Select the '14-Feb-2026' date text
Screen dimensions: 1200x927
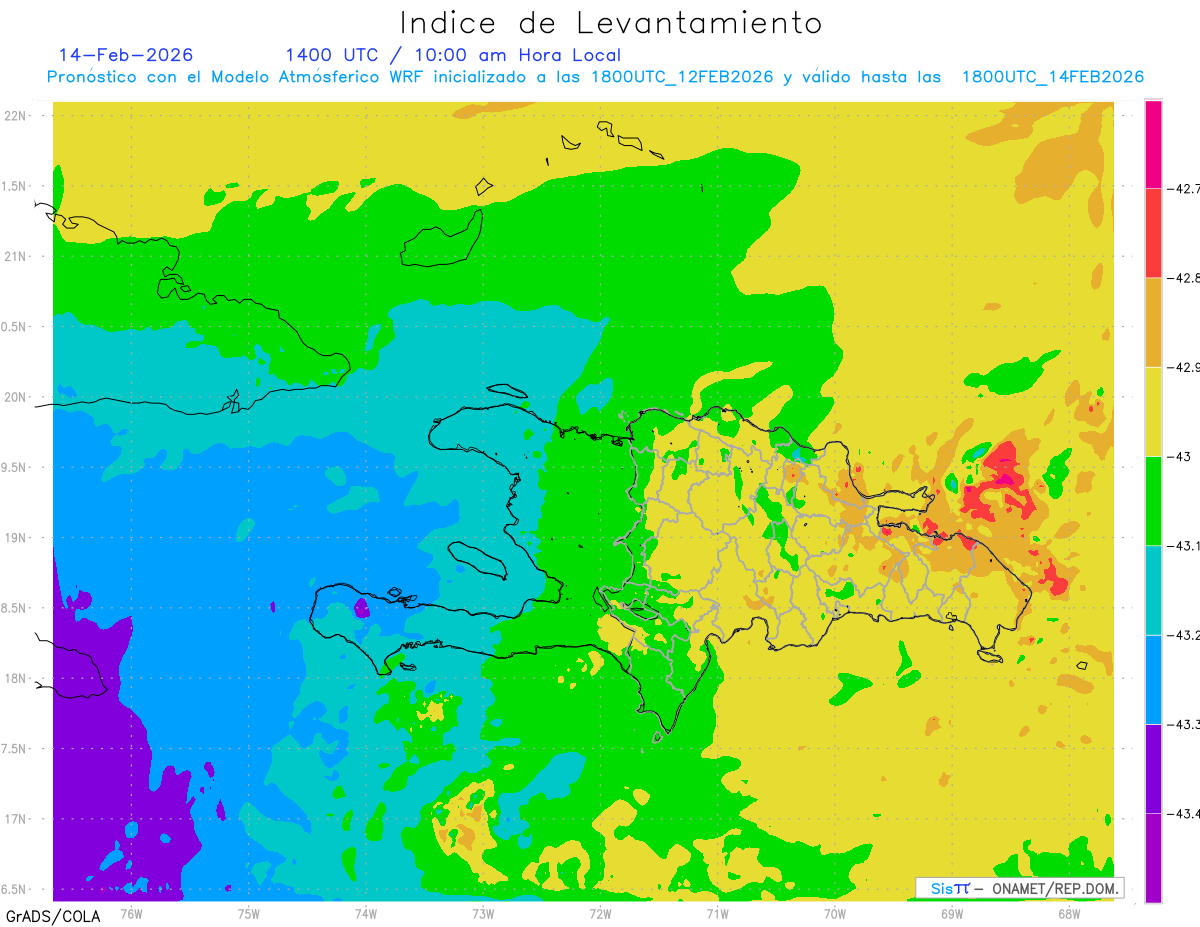[126, 54]
